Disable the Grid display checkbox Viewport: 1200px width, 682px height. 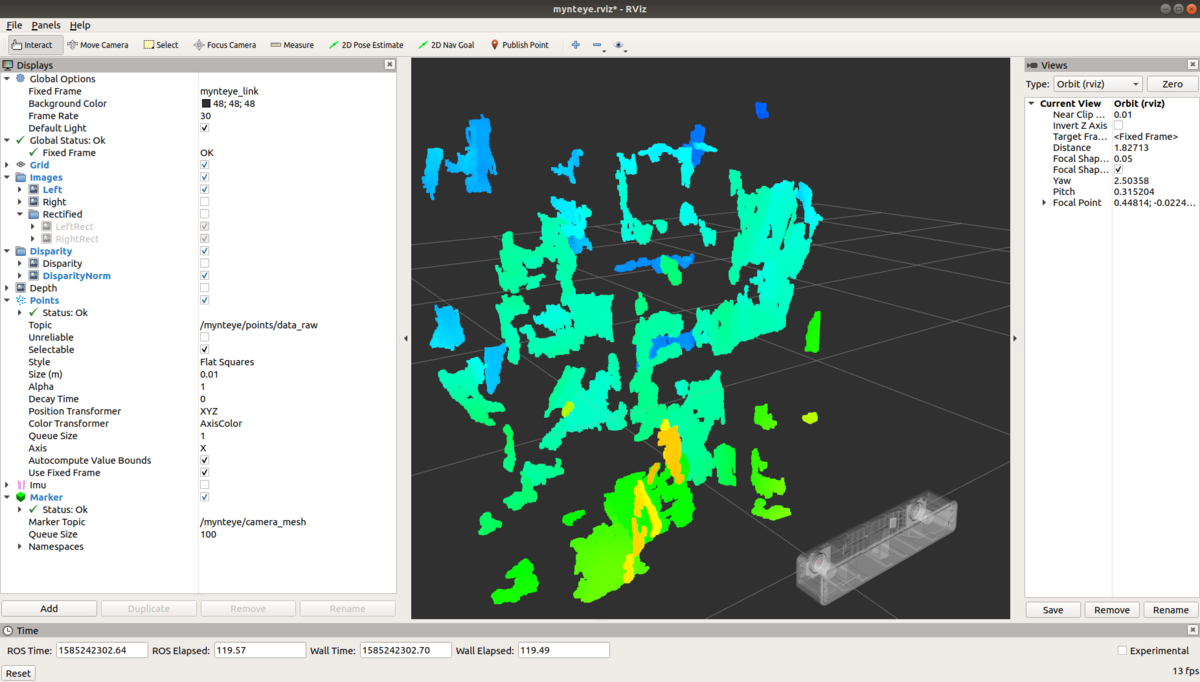tap(205, 165)
